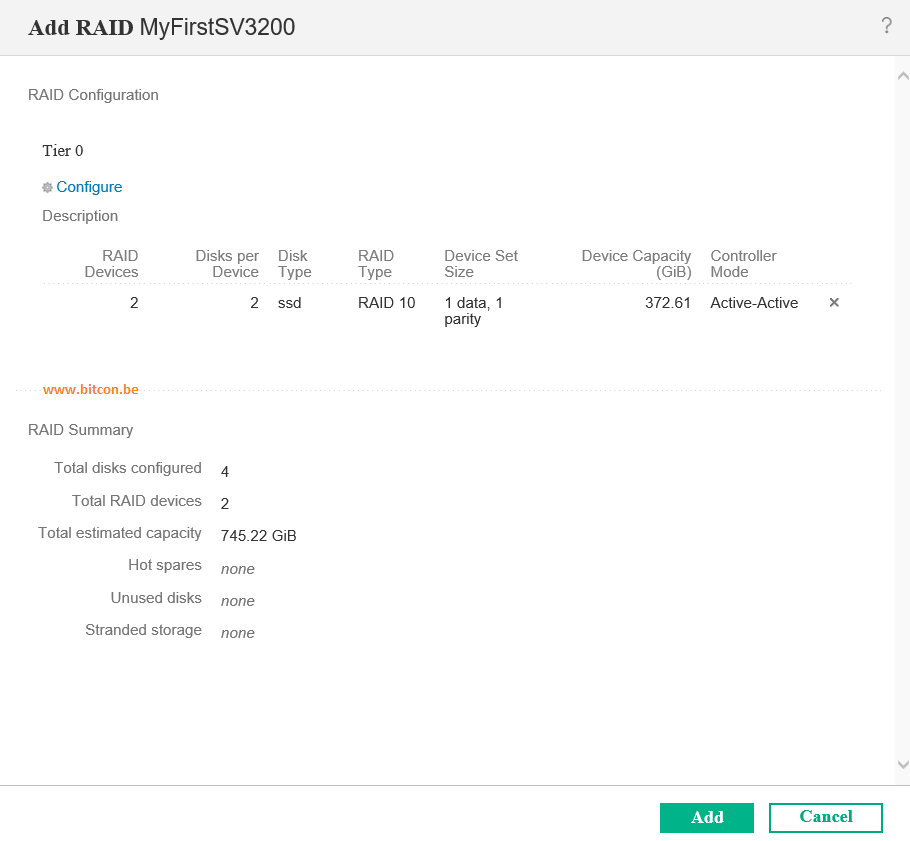Click the RAID Devices column header
The image size is (910, 841).
[x=111, y=264]
